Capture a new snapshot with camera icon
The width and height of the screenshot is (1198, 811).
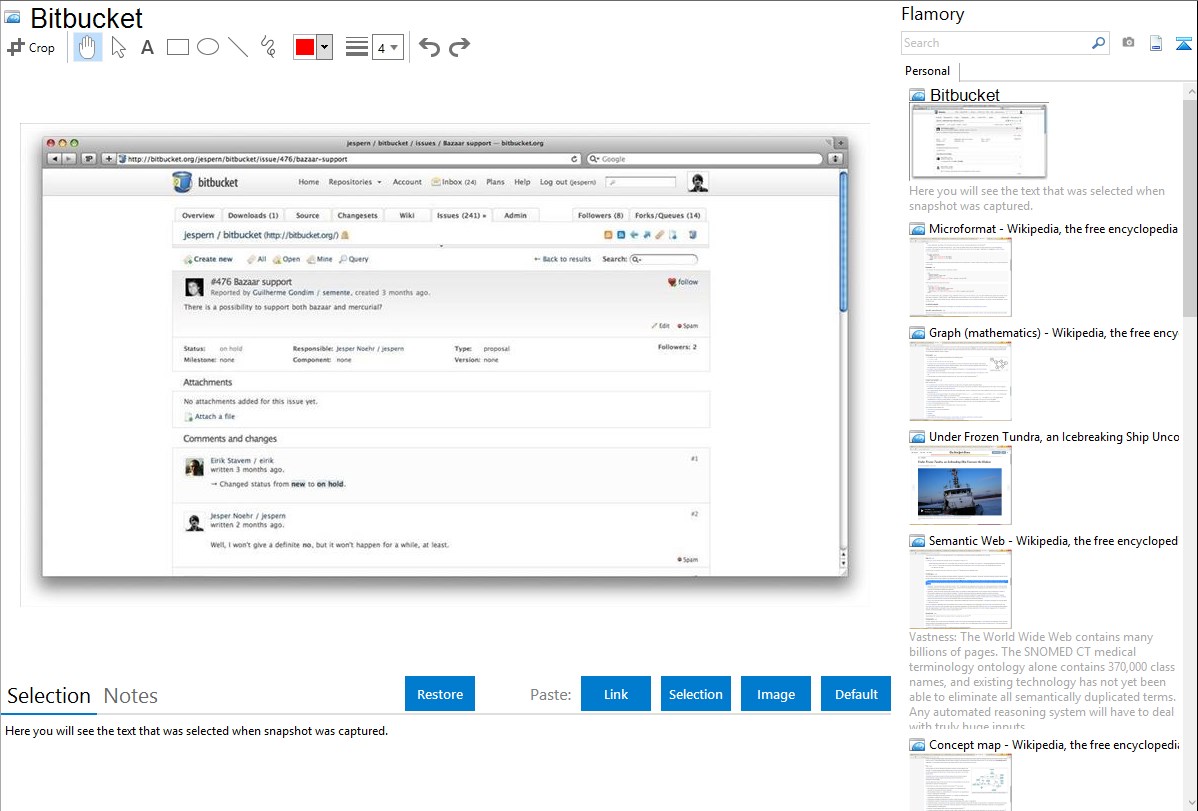coord(1128,43)
